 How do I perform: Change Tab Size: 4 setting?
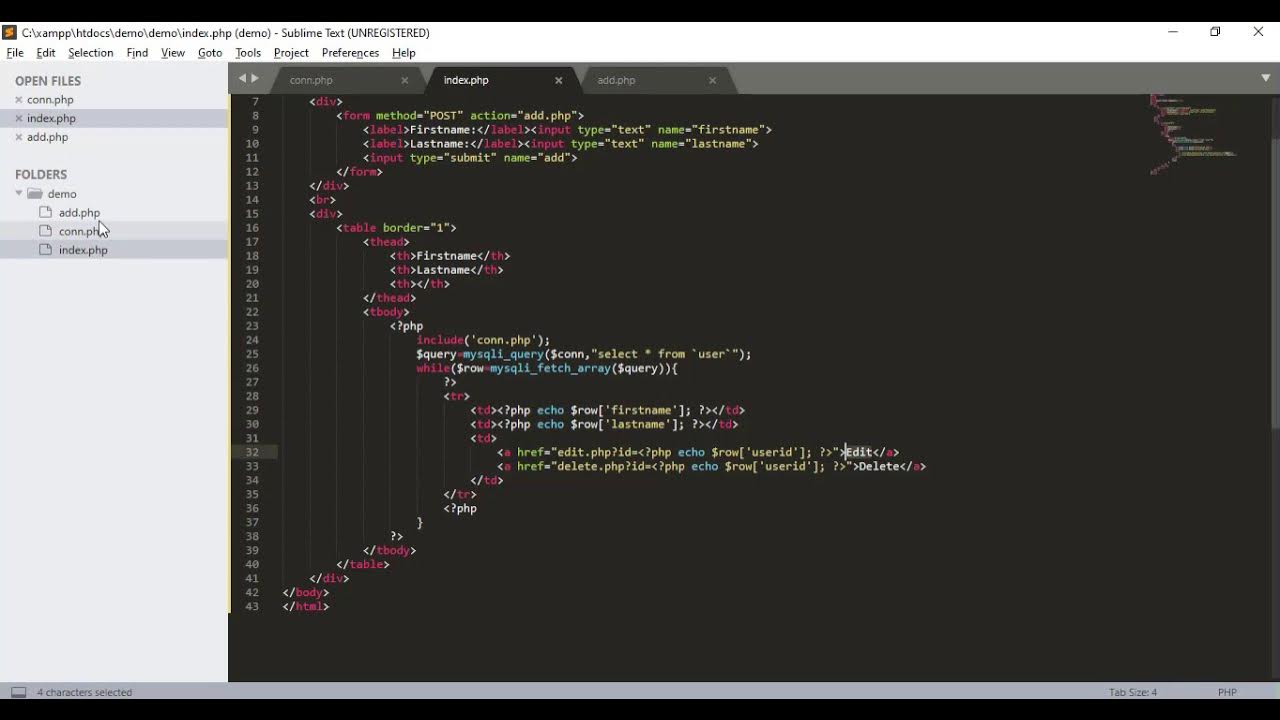[1133, 692]
